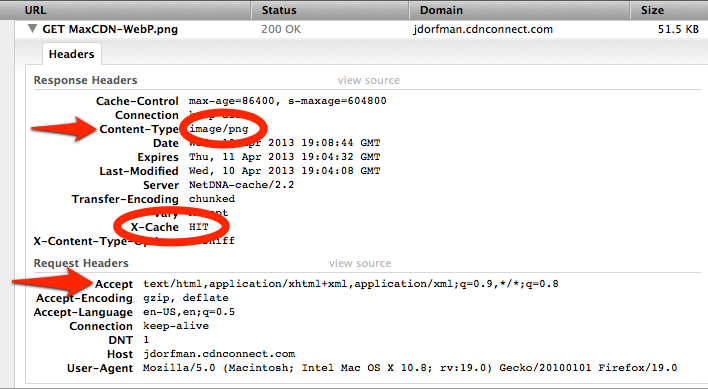Click the Accept-Encoding gzip, deflate value
Viewport: 708px width, 389px height.
click(186, 298)
